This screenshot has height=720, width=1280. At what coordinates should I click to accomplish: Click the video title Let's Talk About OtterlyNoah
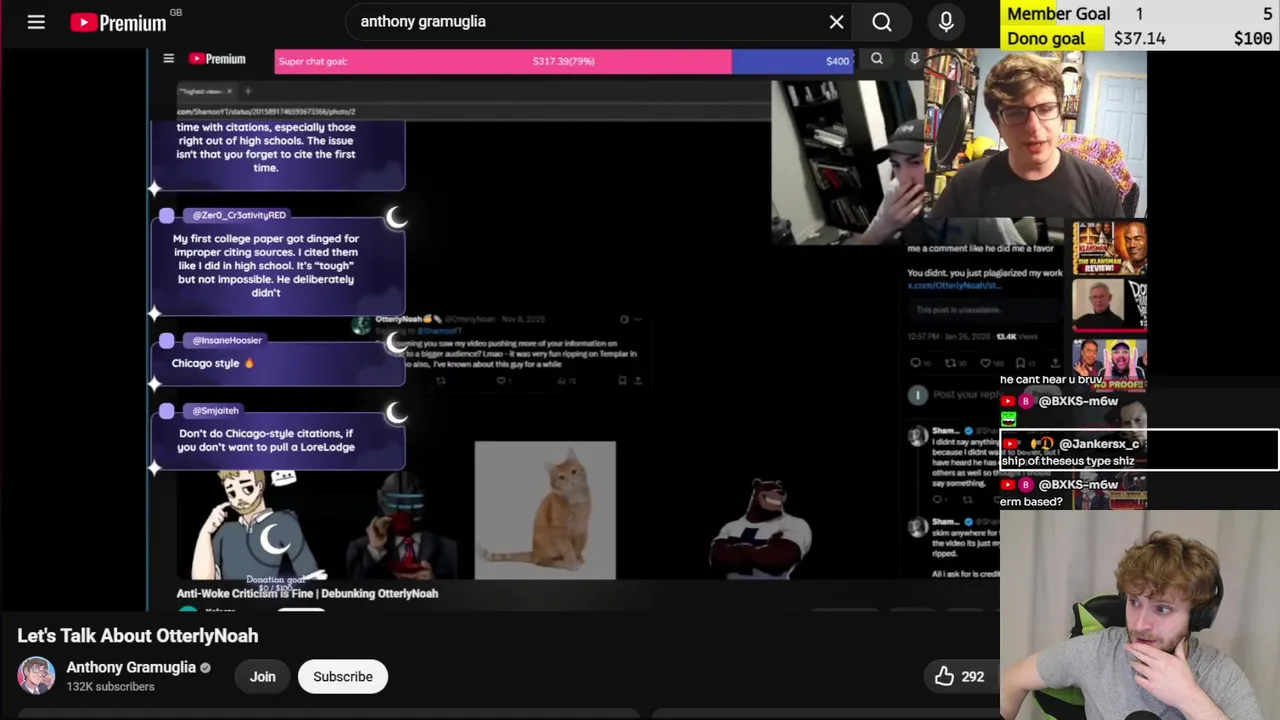[x=138, y=636]
